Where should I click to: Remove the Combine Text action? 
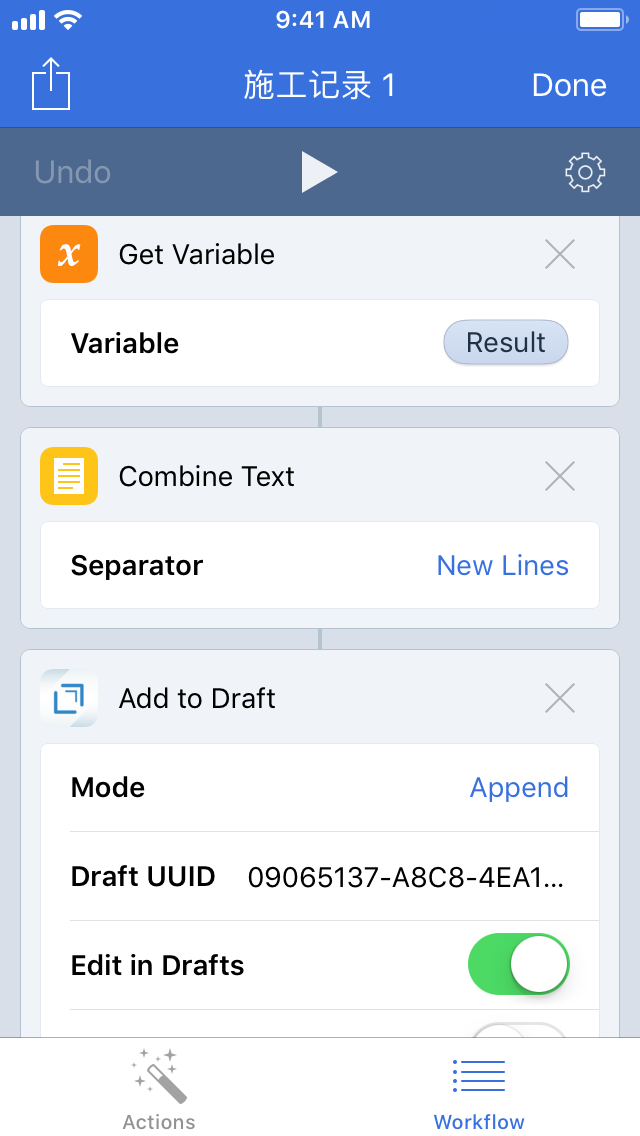point(560,477)
